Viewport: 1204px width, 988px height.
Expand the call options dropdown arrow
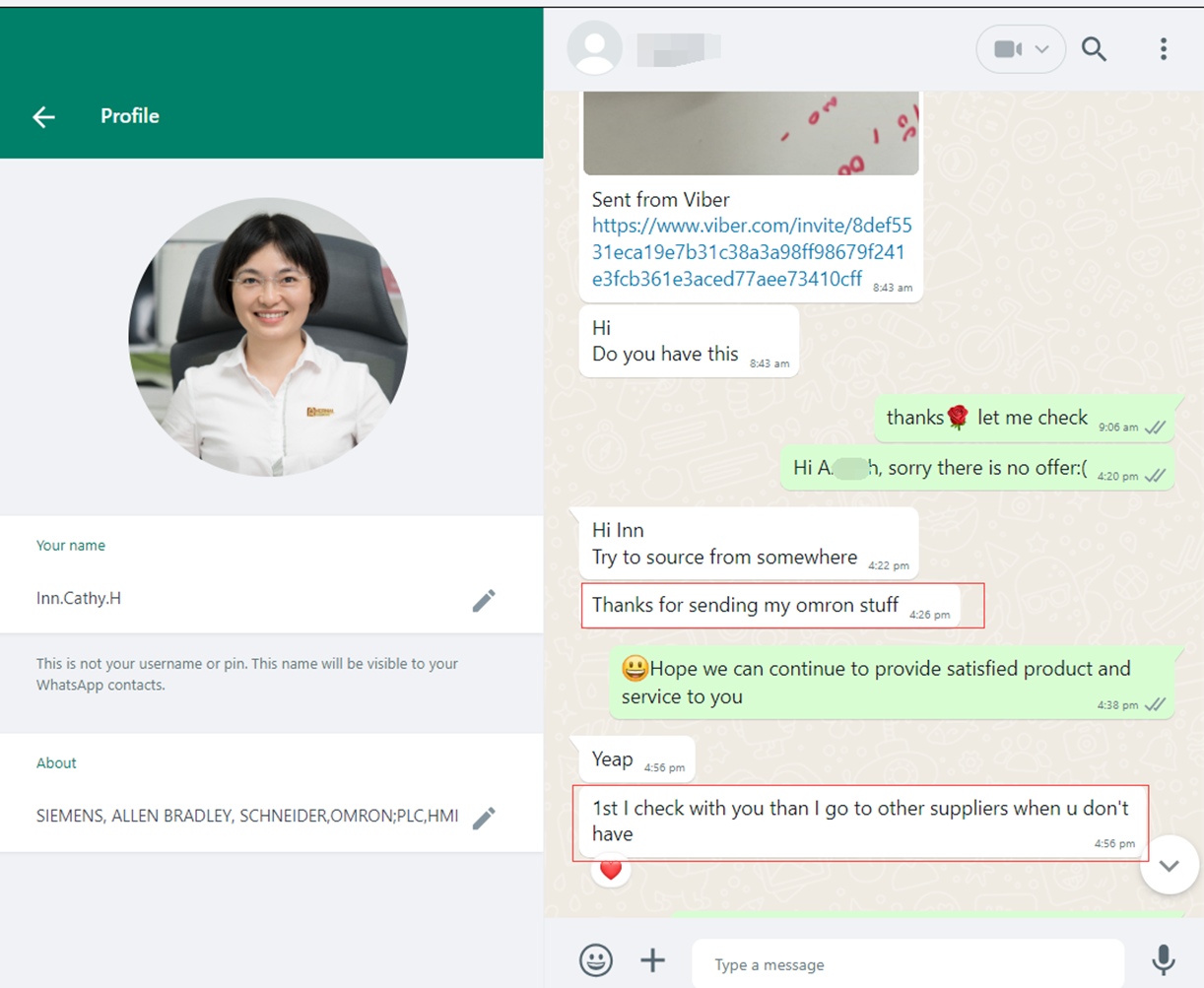click(1042, 49)
